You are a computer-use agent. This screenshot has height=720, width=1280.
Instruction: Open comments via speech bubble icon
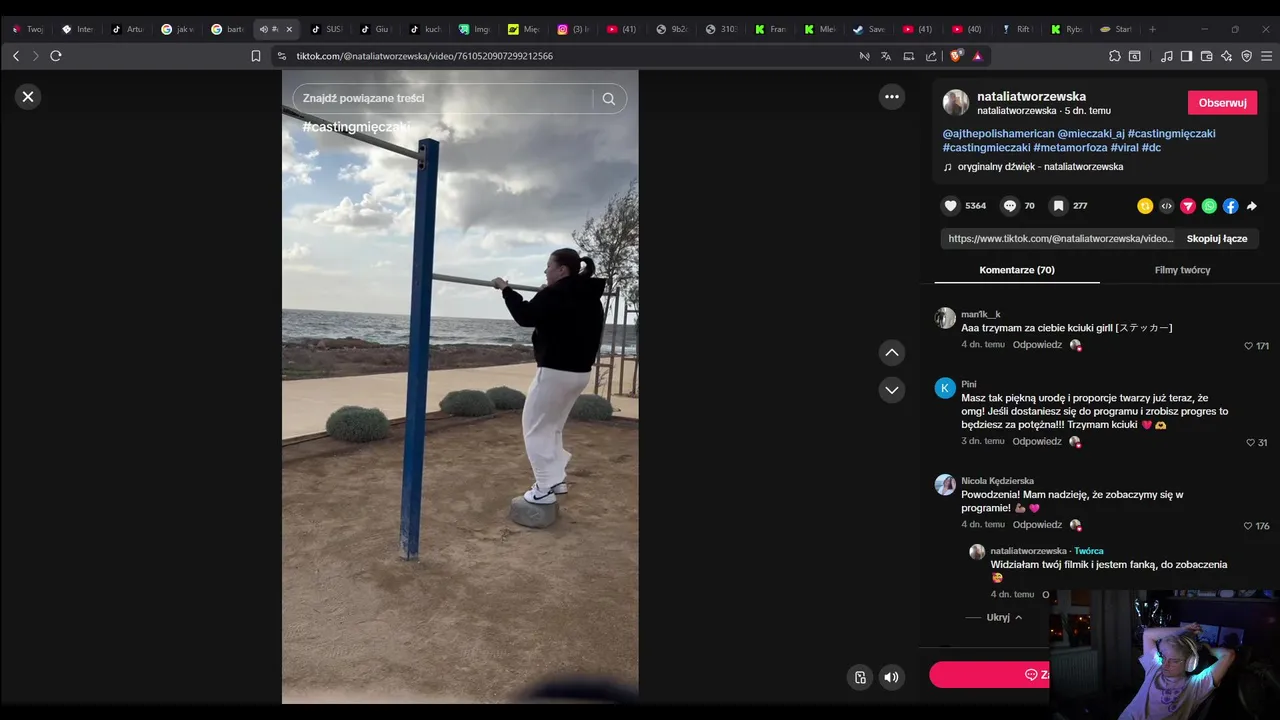(x=1010, y=206)
